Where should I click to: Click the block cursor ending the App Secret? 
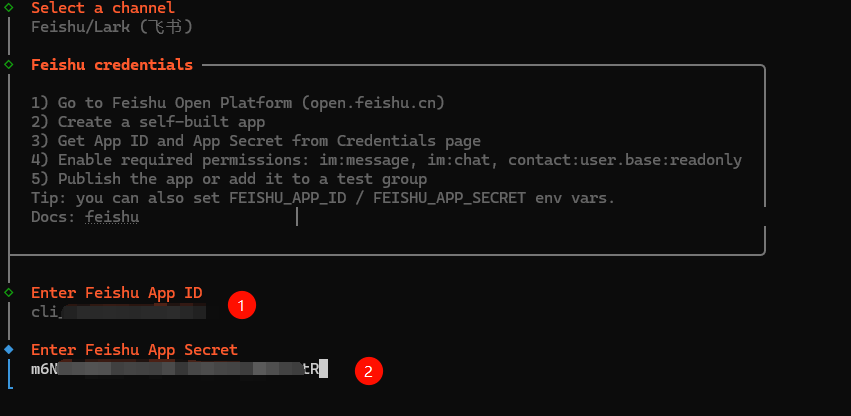[x=323, y=368]
